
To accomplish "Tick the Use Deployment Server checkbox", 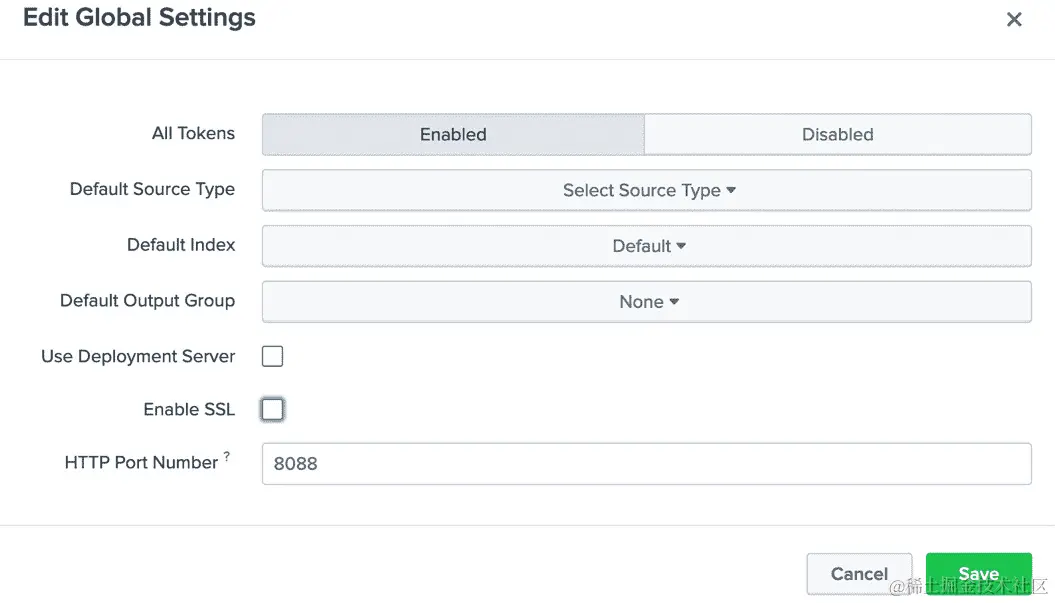I will coord(272,356).
